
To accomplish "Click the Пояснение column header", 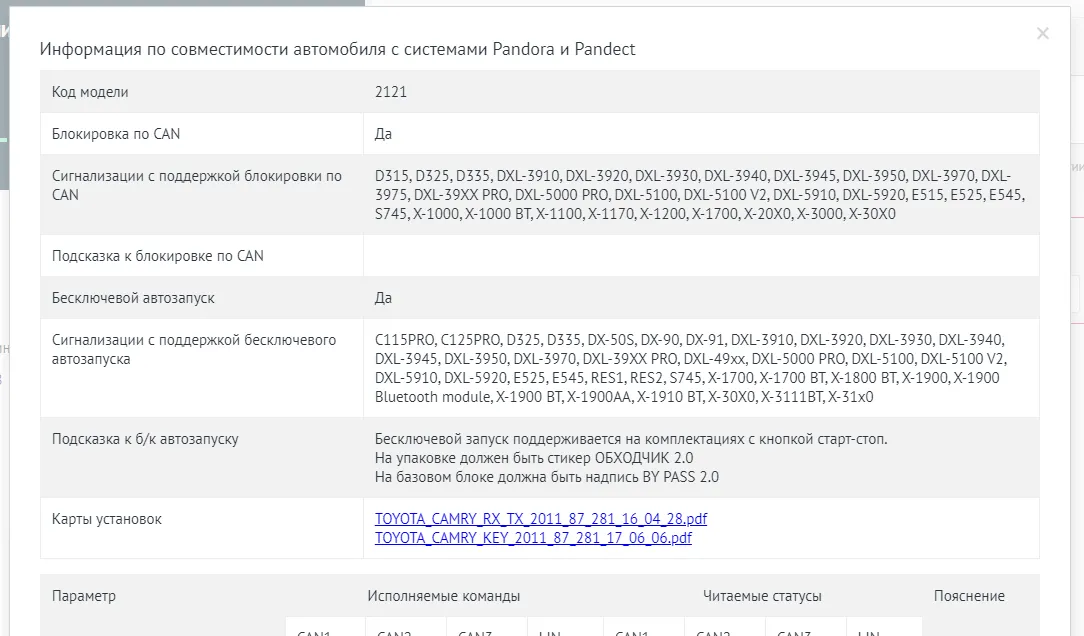I will click(x=969, y=595).
